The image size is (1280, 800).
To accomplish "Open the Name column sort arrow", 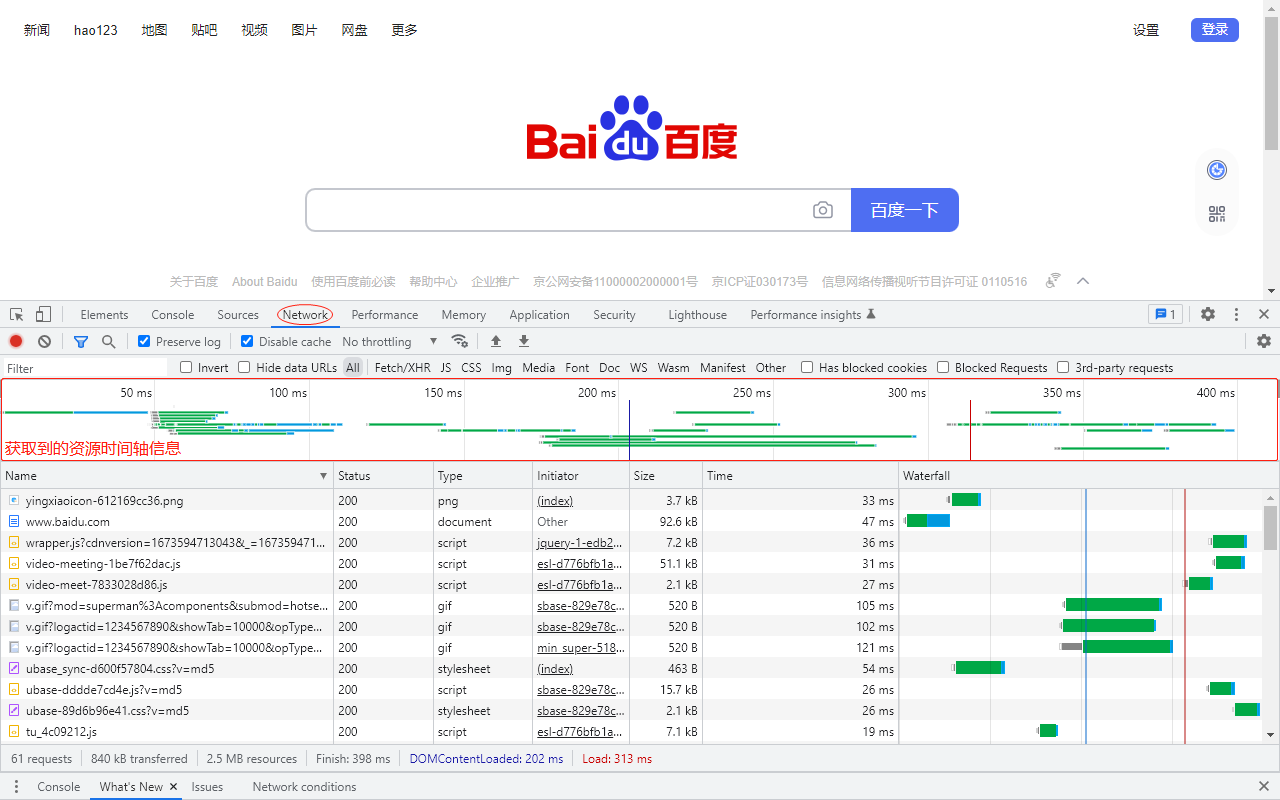I will 323,476.
